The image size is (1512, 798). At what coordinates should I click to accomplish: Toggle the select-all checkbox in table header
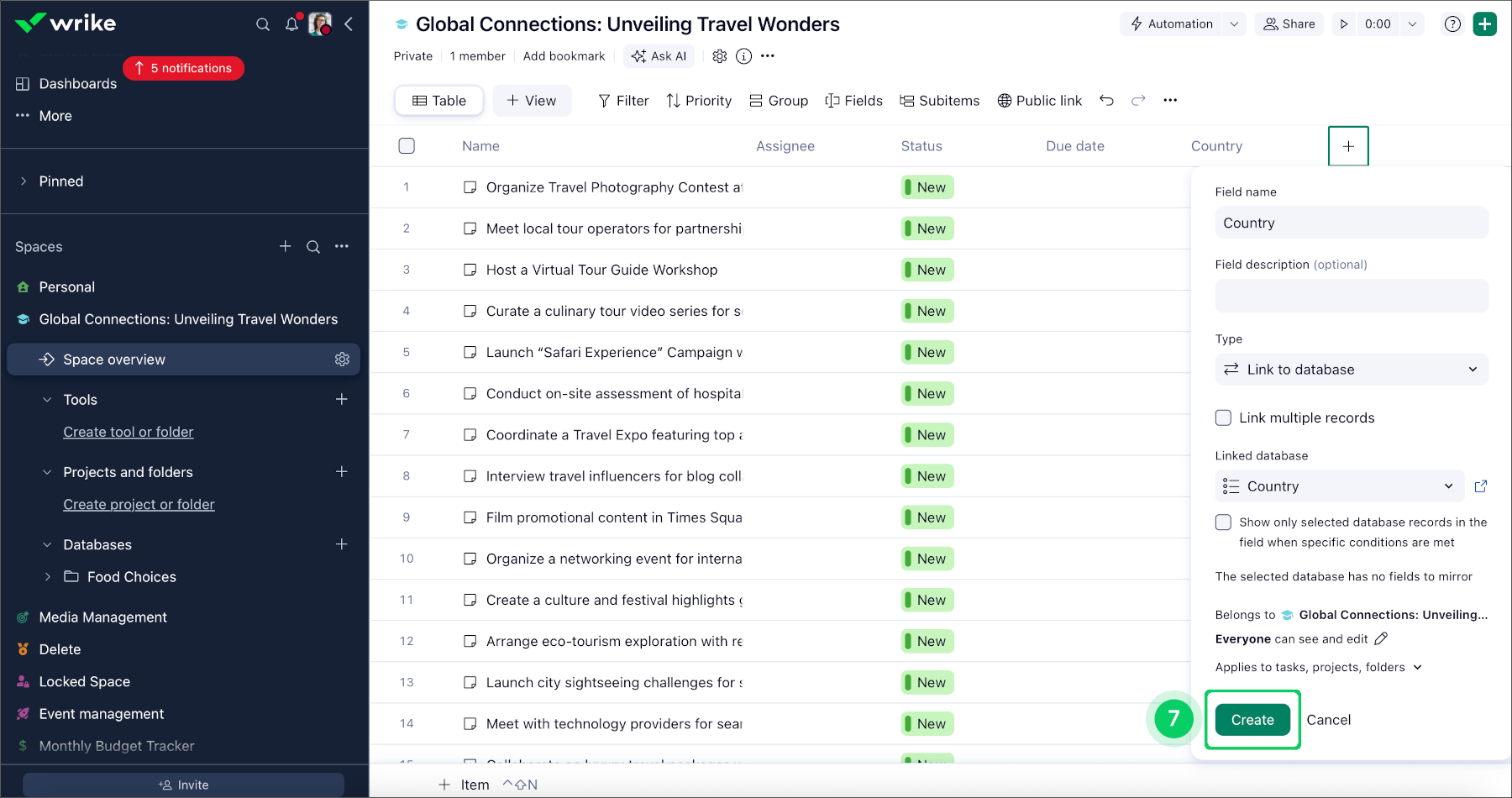[x=407, y=146]
